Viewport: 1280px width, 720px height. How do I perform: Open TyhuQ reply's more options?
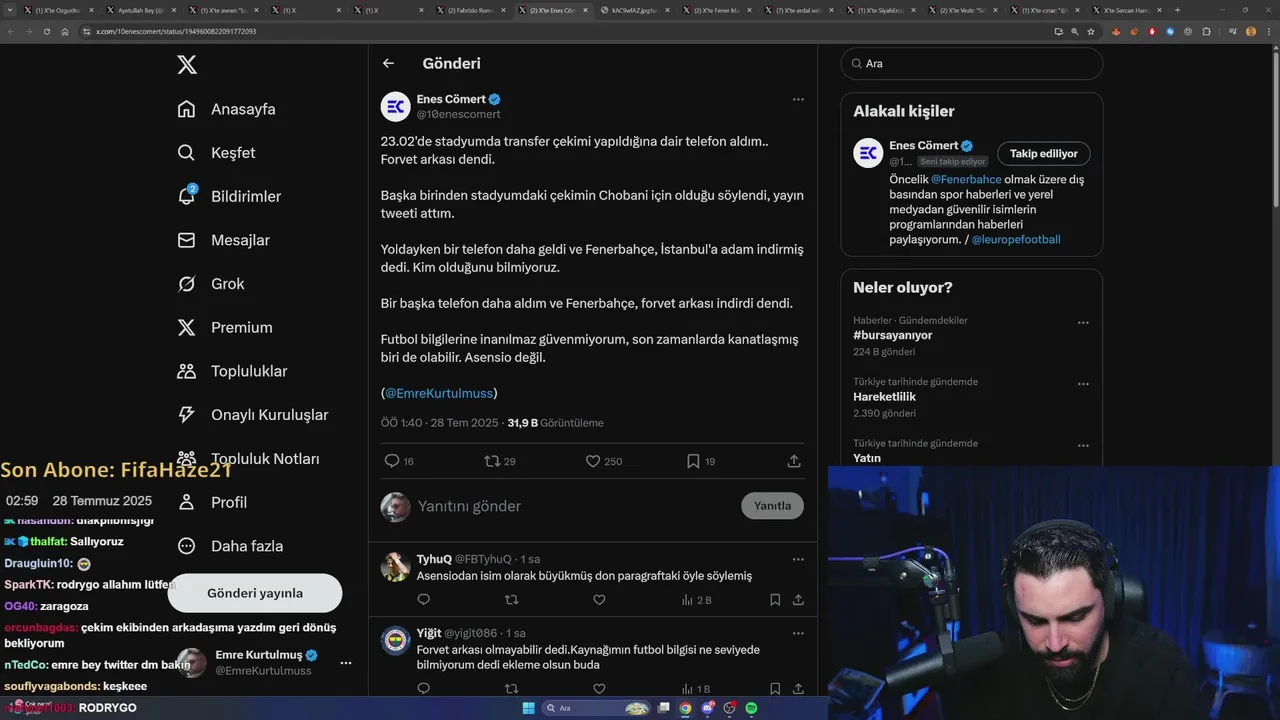click(x=798, y=559)
